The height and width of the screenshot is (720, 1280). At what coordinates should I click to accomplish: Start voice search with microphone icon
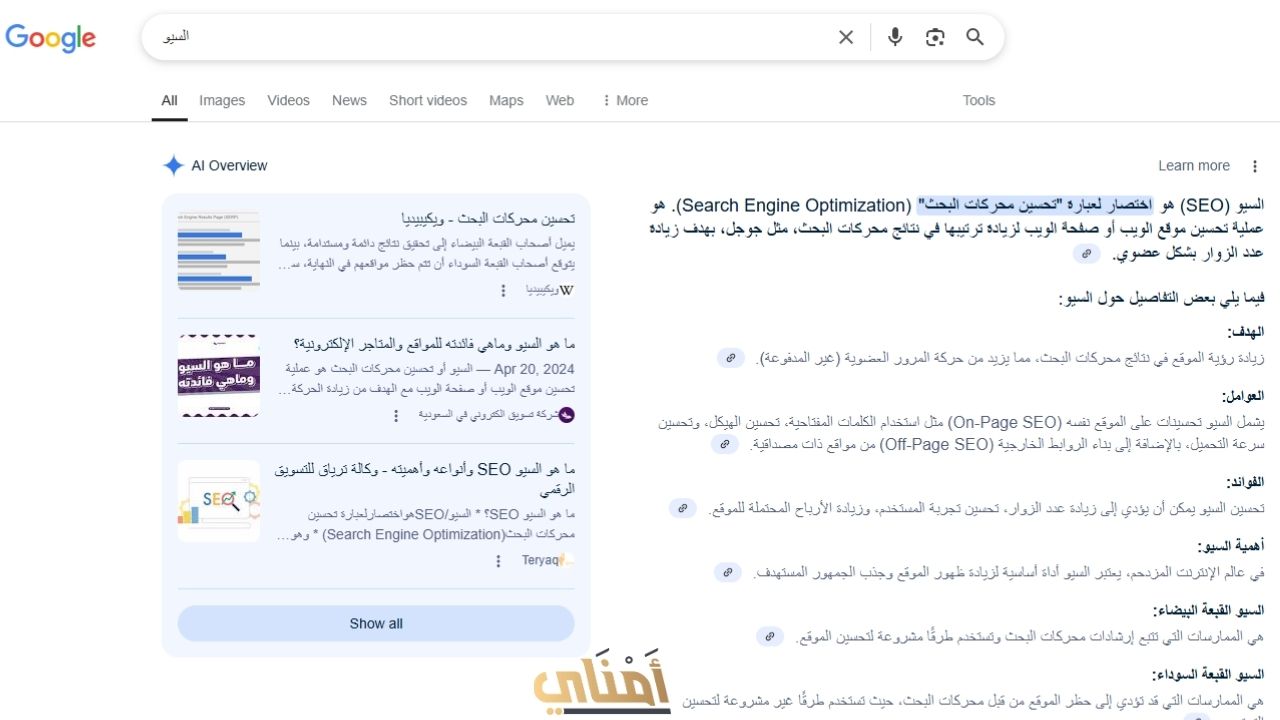coord(895,37)
